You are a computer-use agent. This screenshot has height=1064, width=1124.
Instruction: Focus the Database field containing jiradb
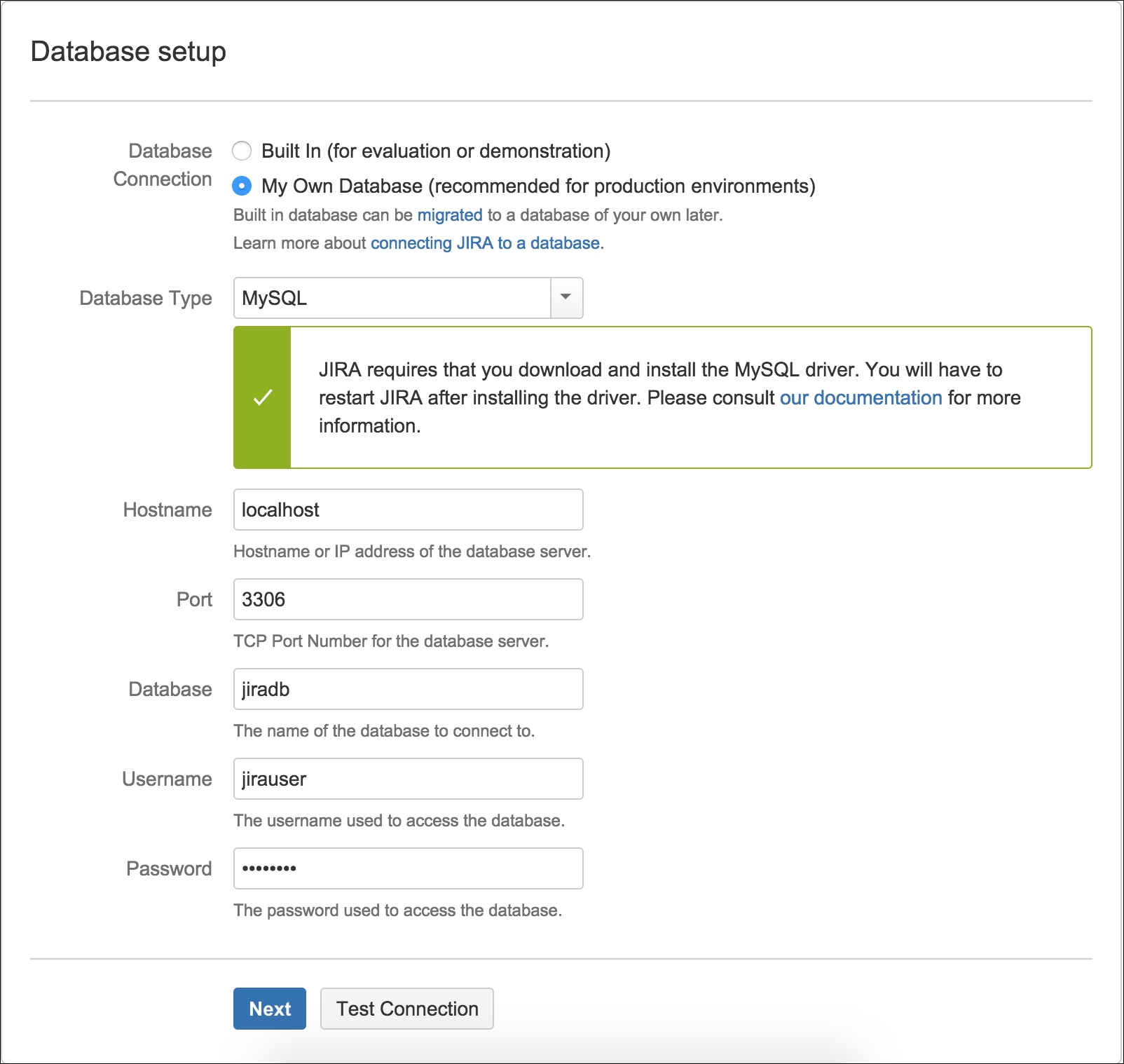tap(408, 689)
